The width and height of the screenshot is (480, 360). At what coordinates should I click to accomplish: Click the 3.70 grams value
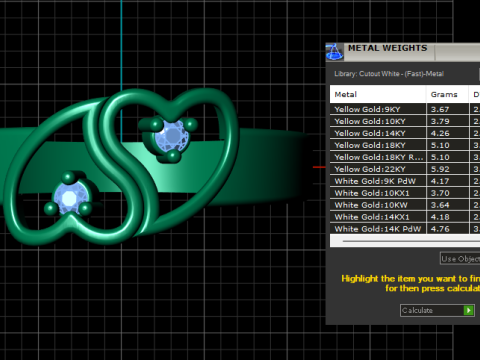click(x=440, y=193)
